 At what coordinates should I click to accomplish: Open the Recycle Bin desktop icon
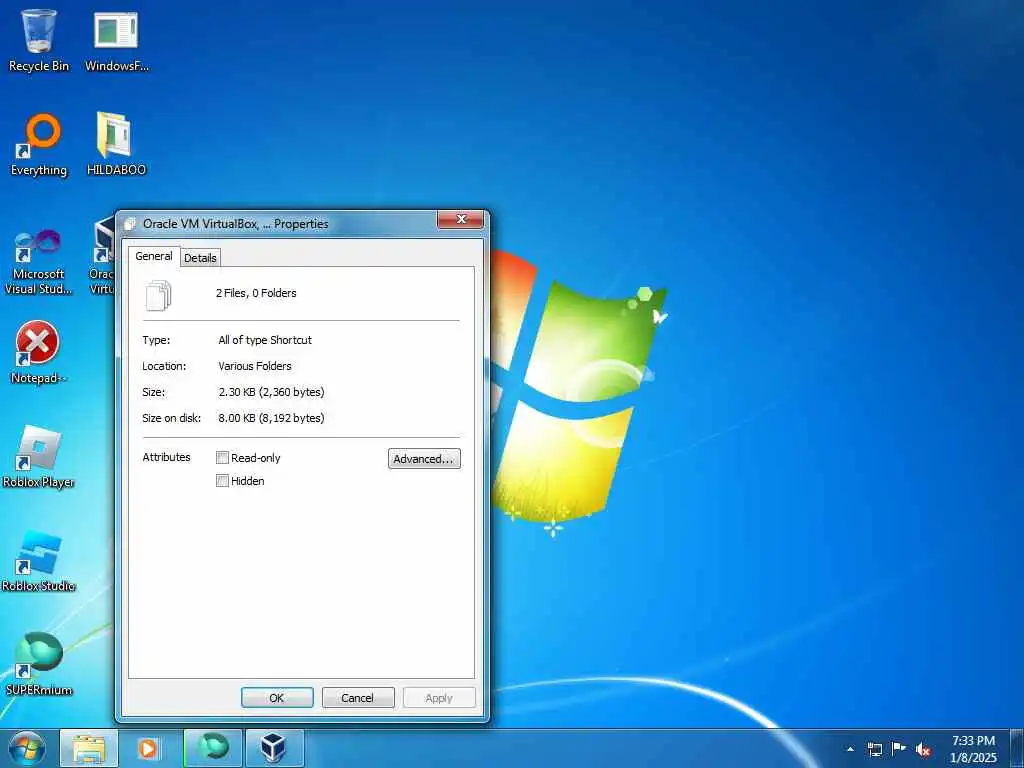(39, 39)
